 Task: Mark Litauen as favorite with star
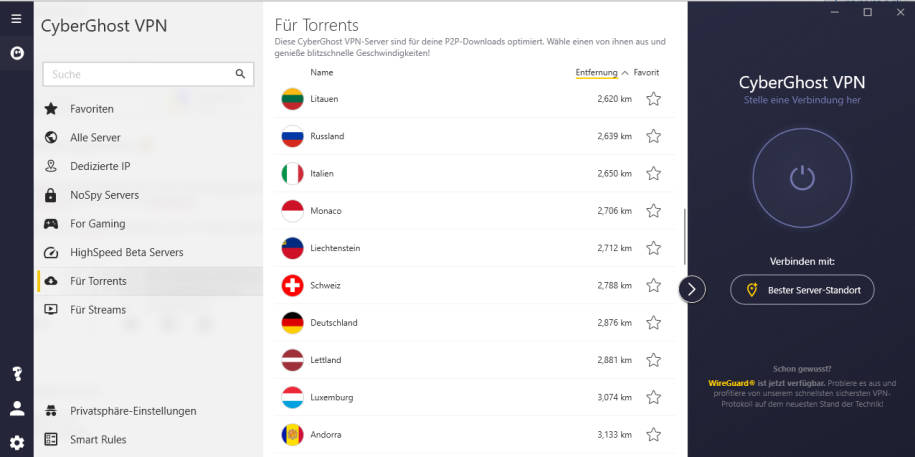[x=654, y=99]
